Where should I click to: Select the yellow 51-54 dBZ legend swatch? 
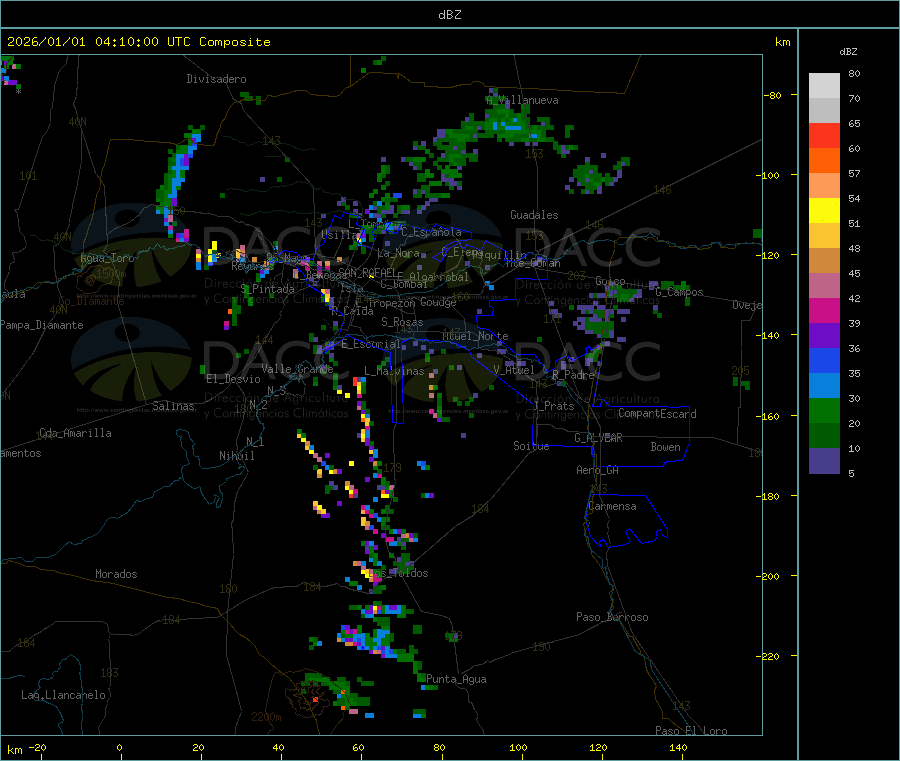(824, 211)
